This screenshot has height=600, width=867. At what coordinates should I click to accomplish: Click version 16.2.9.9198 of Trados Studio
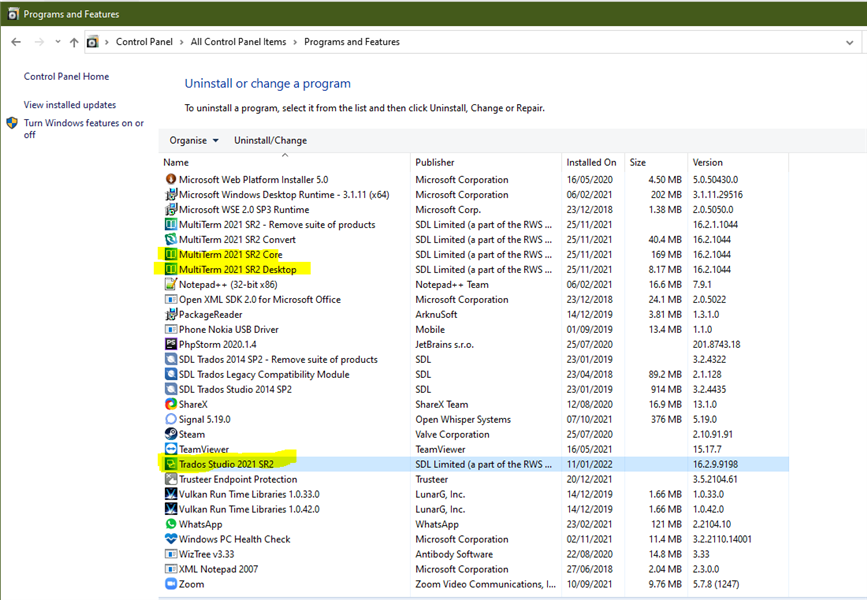(715, 464)
